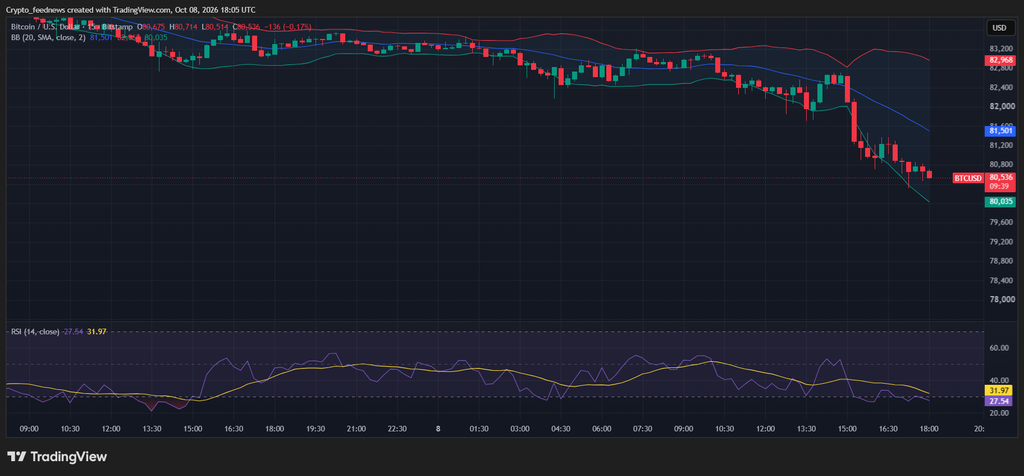Click the 82,000 price axis label

[x=1001, y=106]
